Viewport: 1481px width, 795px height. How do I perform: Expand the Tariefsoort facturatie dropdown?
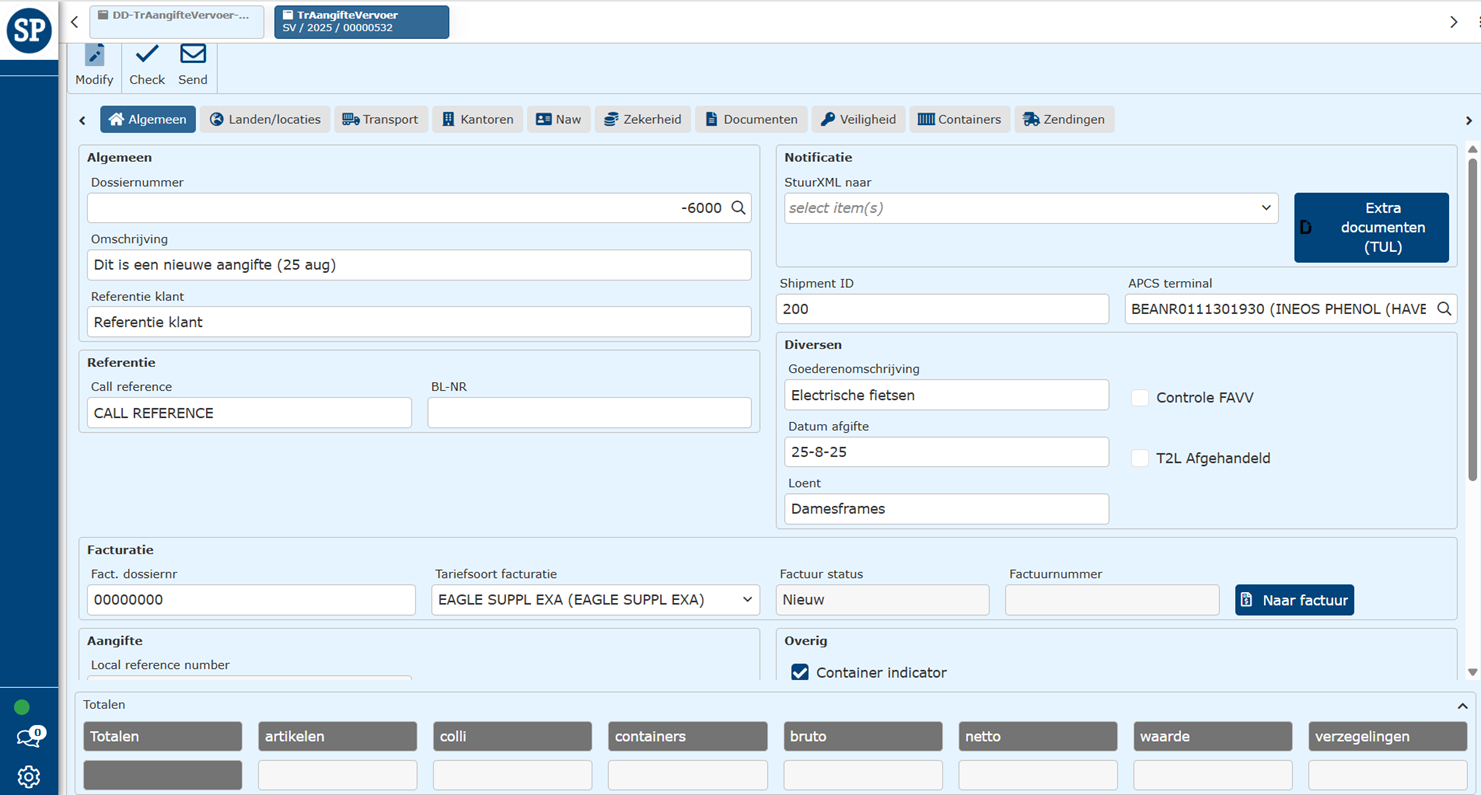(595, 600)
